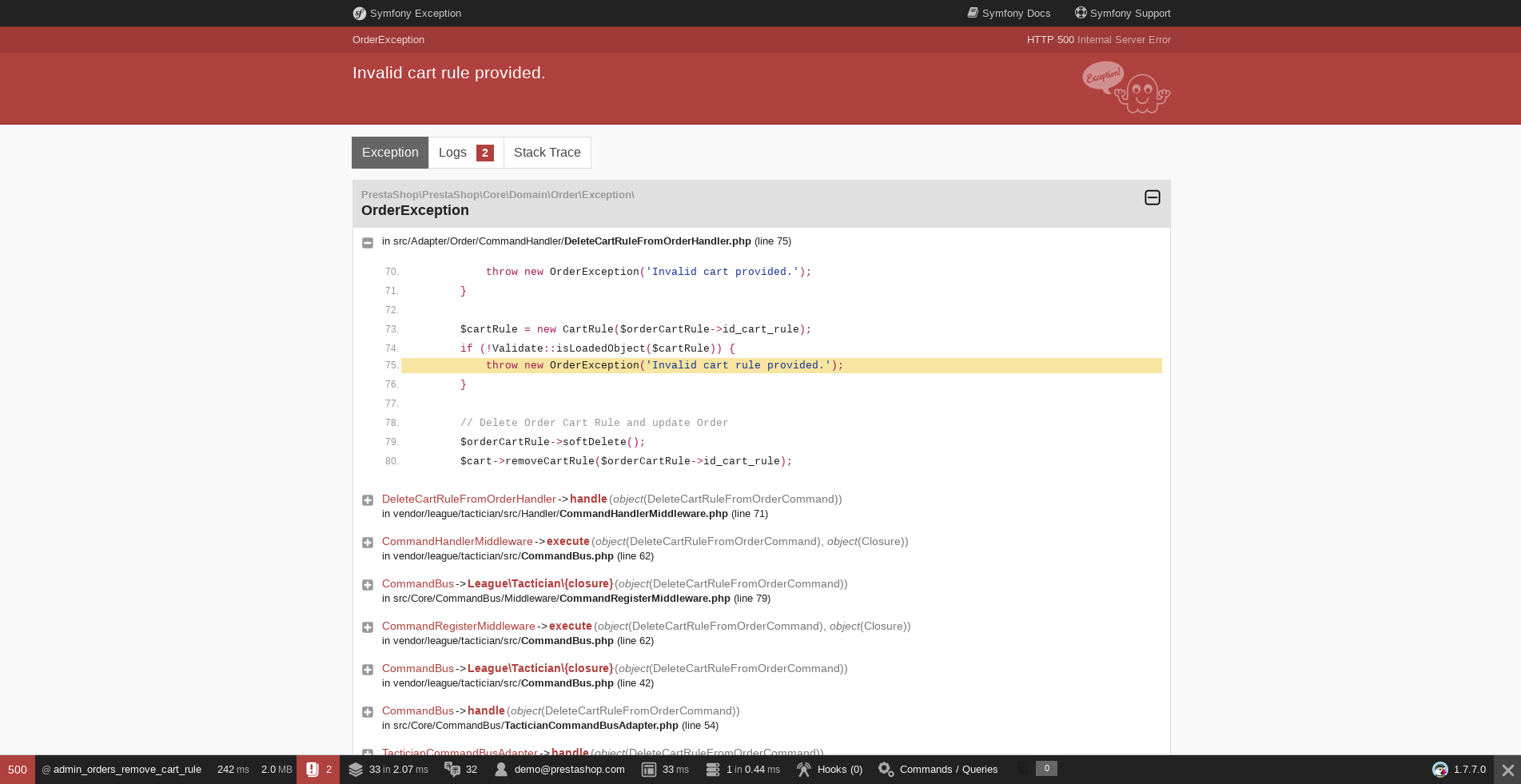Expand the CommandHandlerMiddleware execute trace entry
Viewport: 1521px width, 784px height.
(x=367, y=543)
